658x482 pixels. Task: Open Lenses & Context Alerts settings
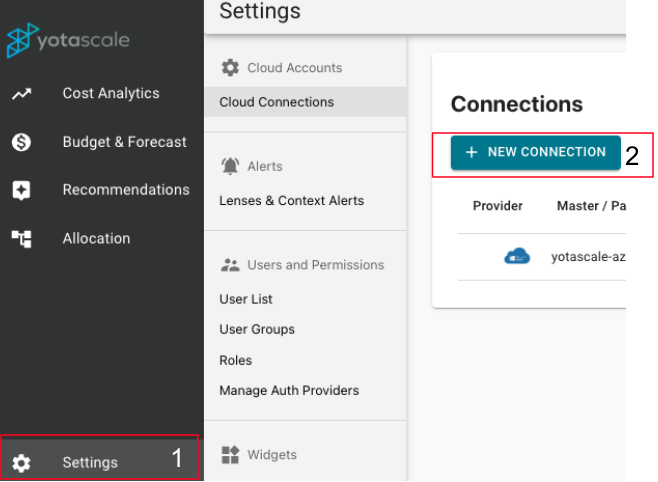tap(291, 200)
